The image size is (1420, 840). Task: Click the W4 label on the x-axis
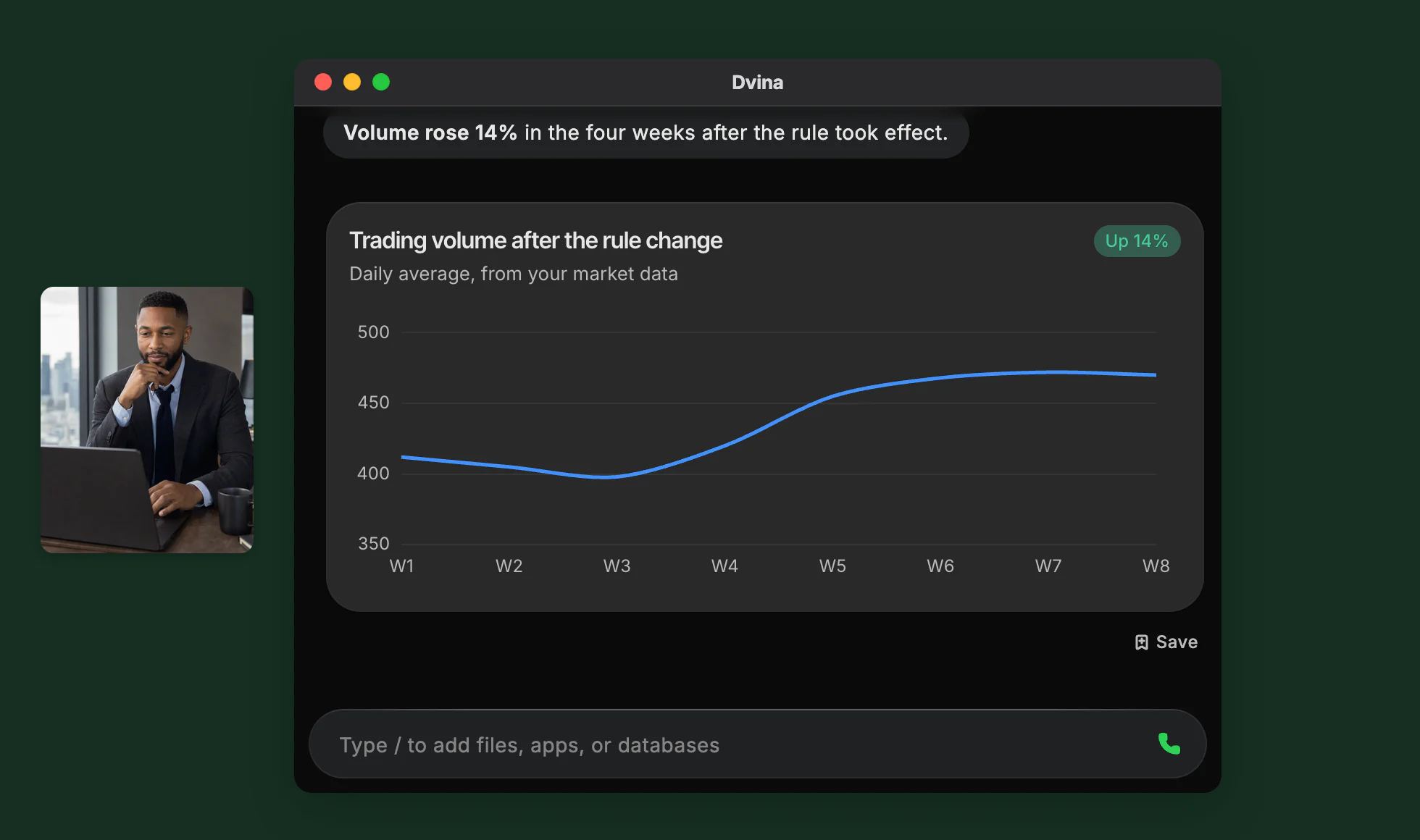coord(724,566)
